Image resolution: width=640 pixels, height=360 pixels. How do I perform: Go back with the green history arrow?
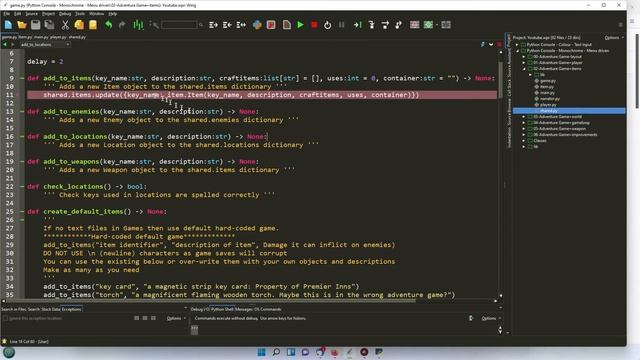pos(5,44)
